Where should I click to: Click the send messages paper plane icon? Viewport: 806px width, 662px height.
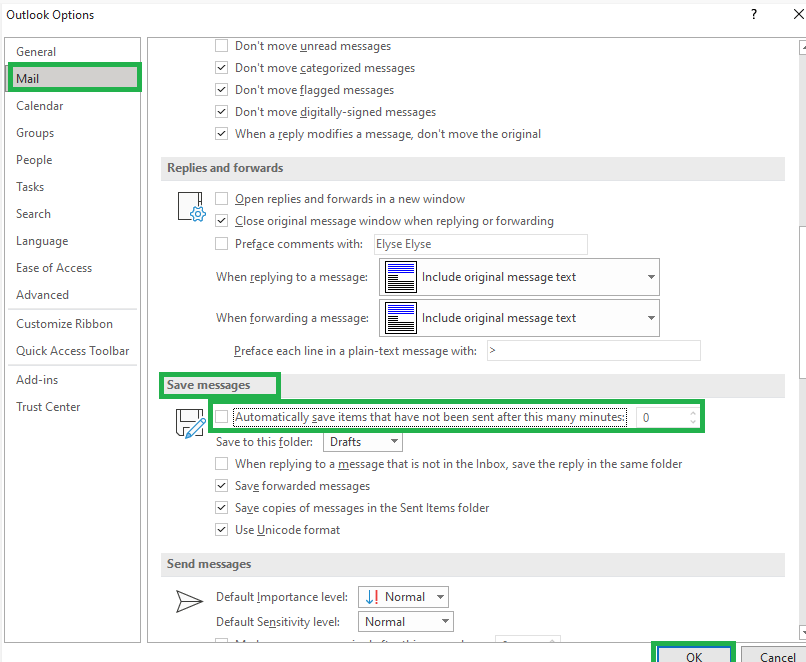point(189,601)
